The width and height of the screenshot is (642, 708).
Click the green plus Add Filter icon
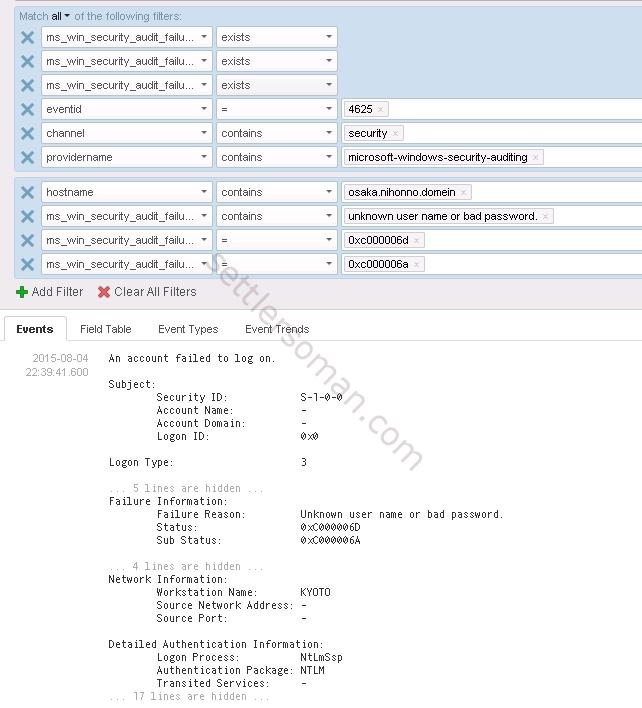coord(22,292)
